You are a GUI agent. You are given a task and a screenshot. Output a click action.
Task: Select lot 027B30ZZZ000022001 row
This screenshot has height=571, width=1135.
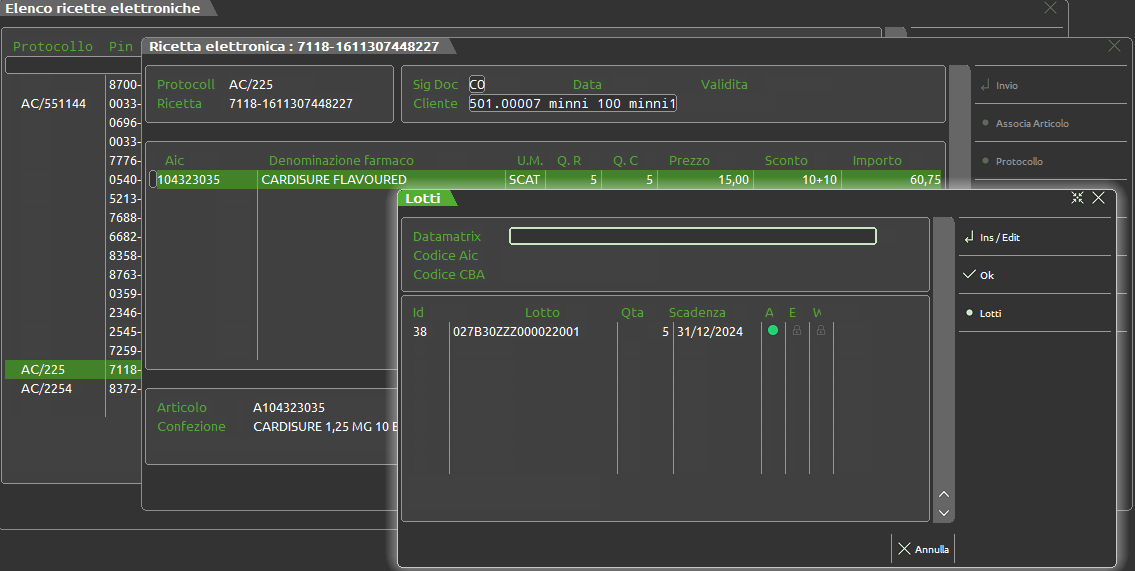516,332
